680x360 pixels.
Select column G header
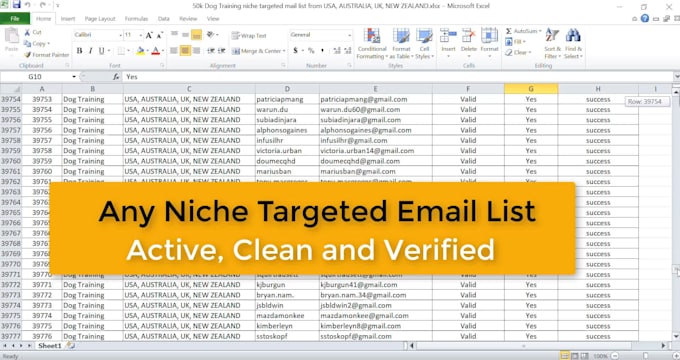[x=531, y=88]
